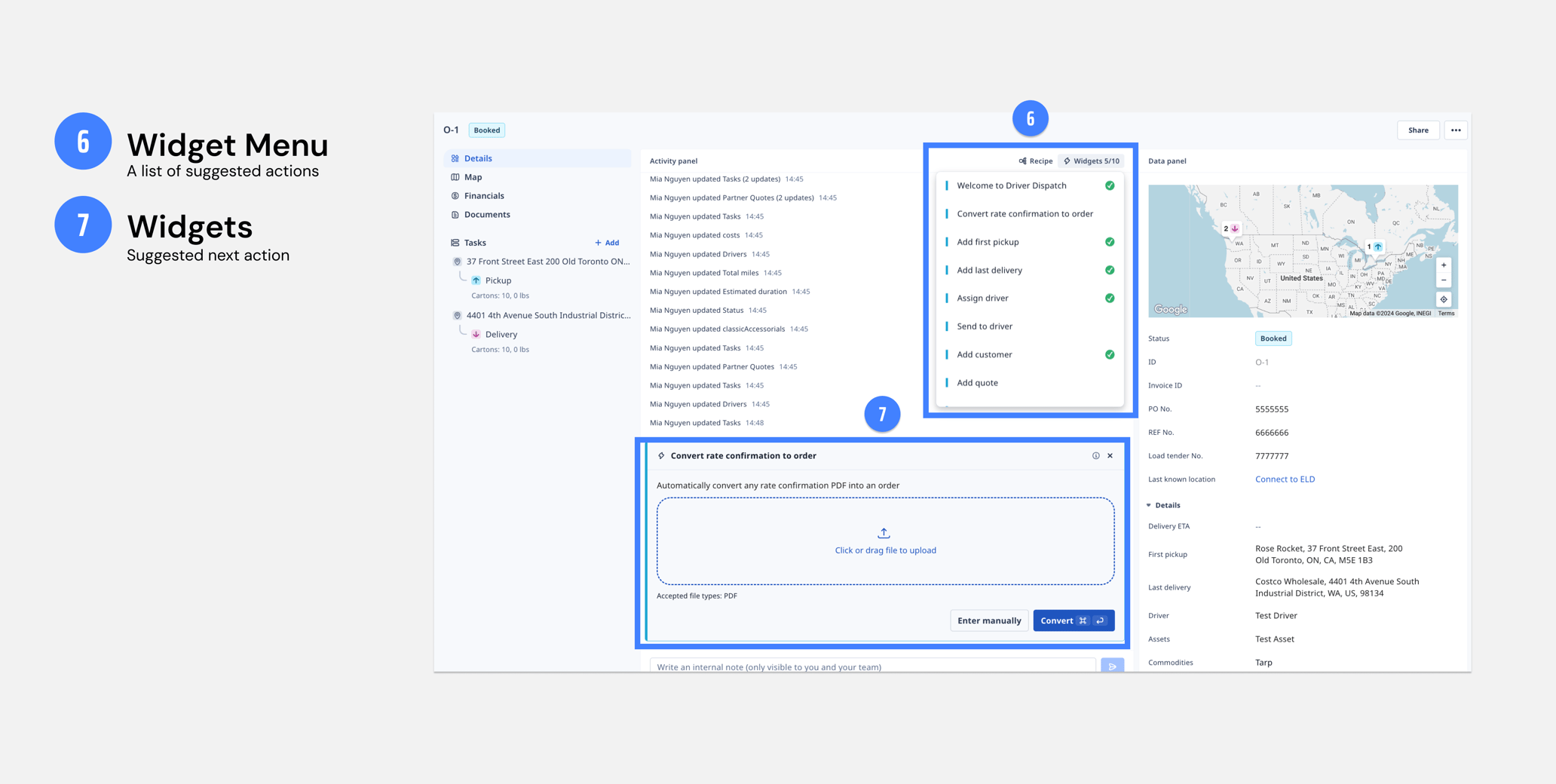Click the internal note input field
This screenshot has width=1556, height=784.
coord(872,666)
